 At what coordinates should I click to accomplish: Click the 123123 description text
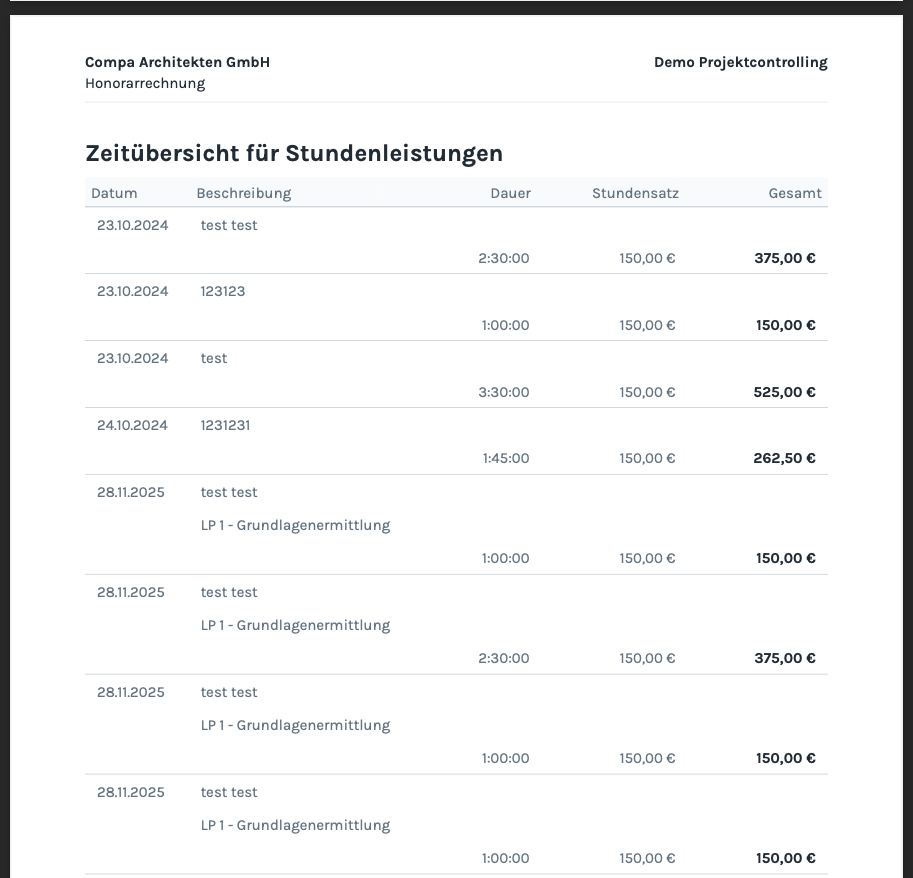(x=223, y=291)
